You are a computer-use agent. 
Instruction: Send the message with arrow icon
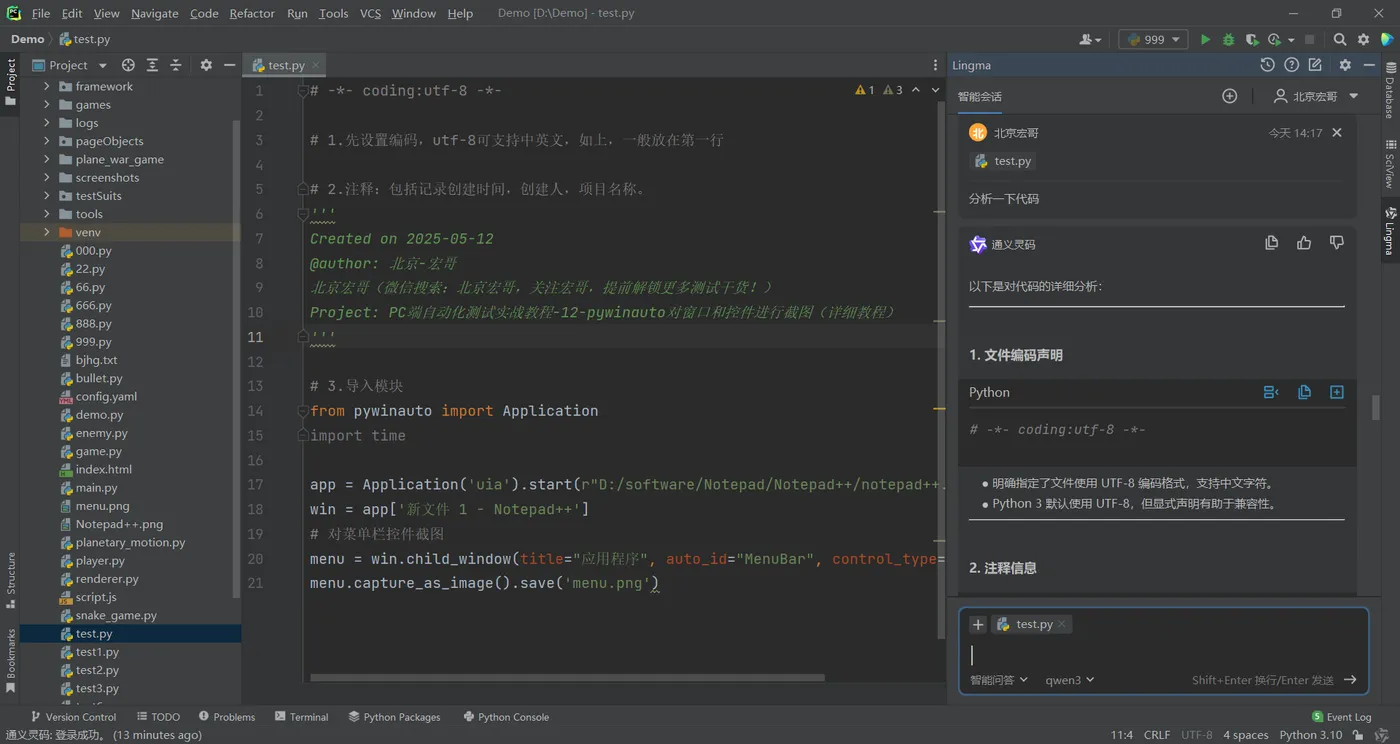pos(1350,680)
